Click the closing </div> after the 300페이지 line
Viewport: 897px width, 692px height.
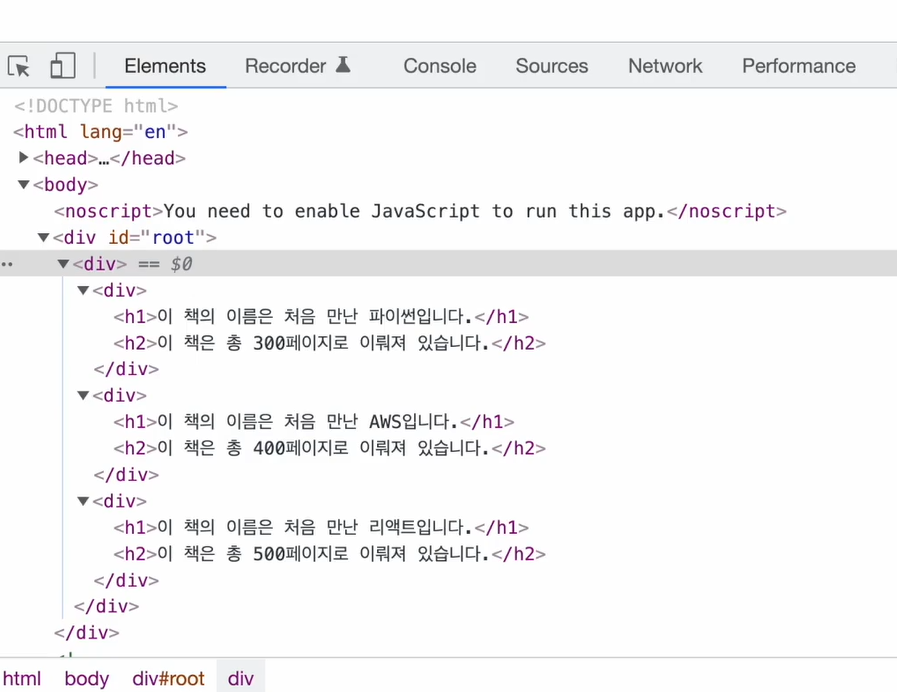(x=126, y=369)
